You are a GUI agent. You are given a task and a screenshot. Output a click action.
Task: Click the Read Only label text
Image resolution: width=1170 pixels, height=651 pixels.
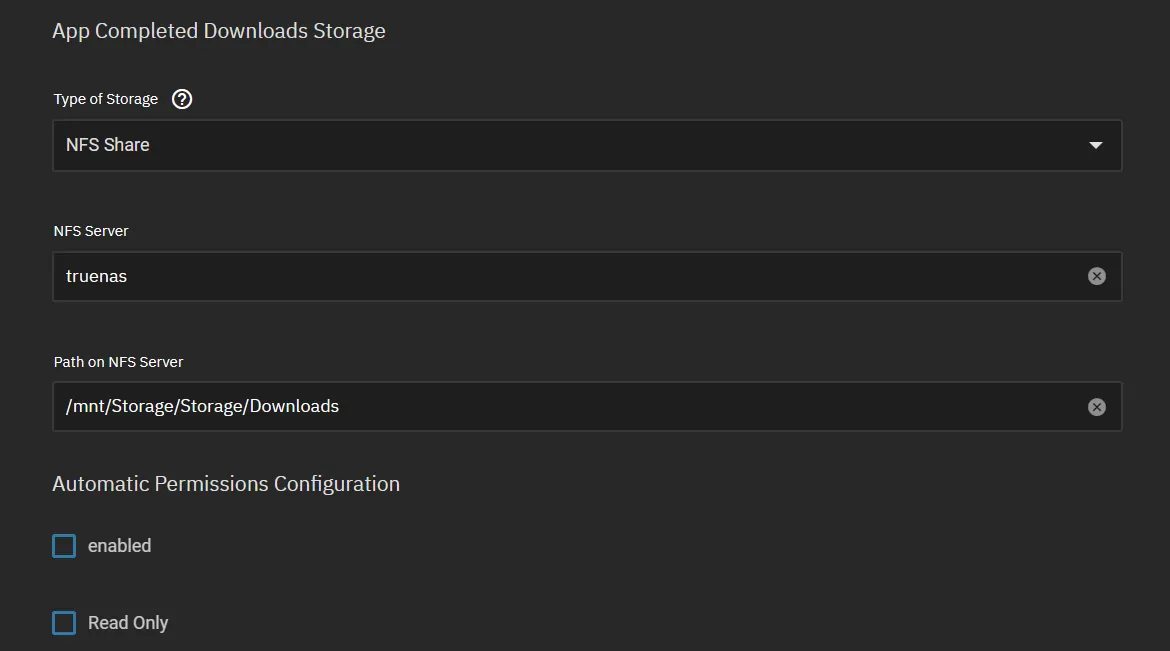click(128, 622)
